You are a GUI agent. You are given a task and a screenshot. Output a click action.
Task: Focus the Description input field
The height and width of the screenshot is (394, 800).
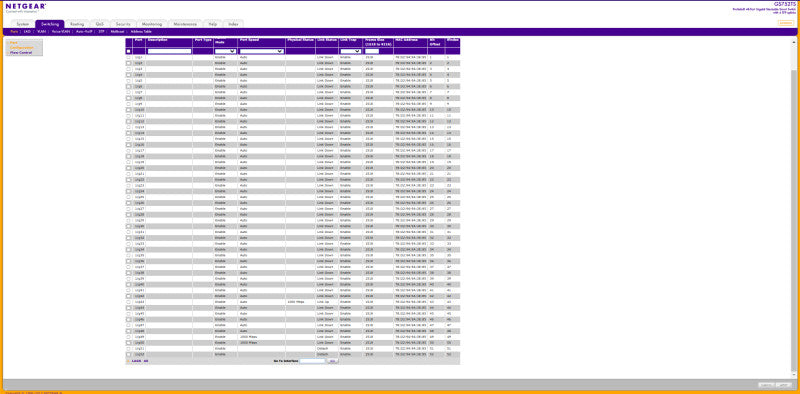pyautogui.click(x=169, y=51)
